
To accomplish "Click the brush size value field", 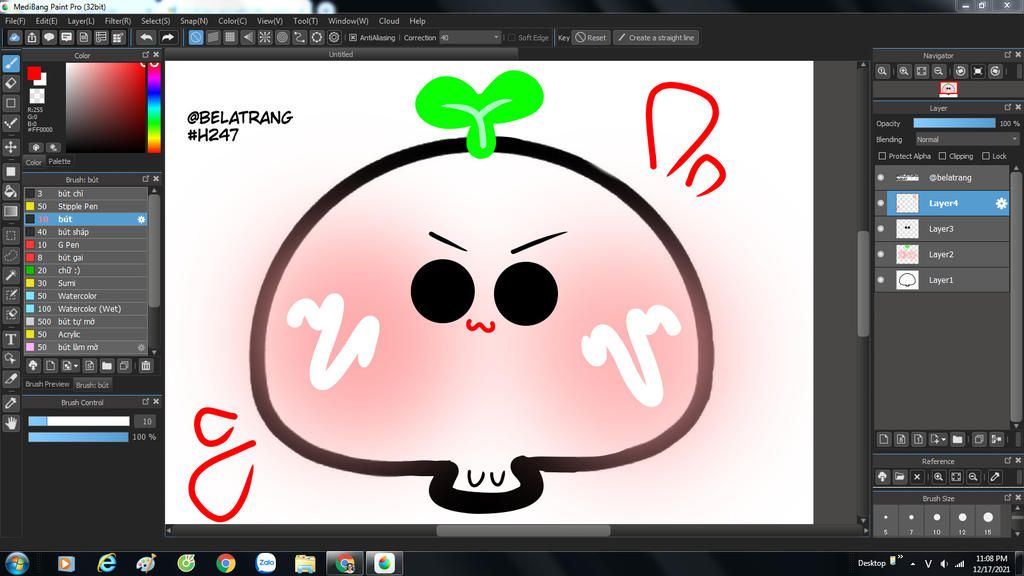I will (147, 421).
